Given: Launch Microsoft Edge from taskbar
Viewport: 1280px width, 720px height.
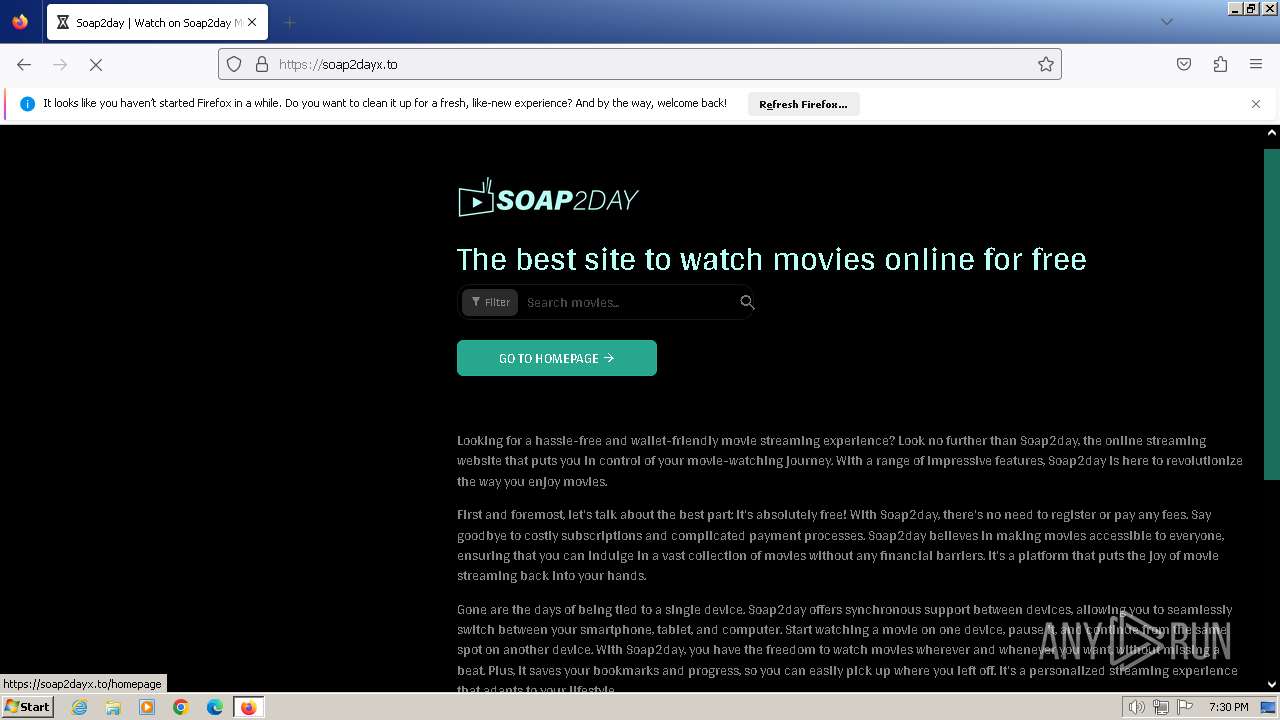Looking at the screenshot, I should tap(215, 707).
